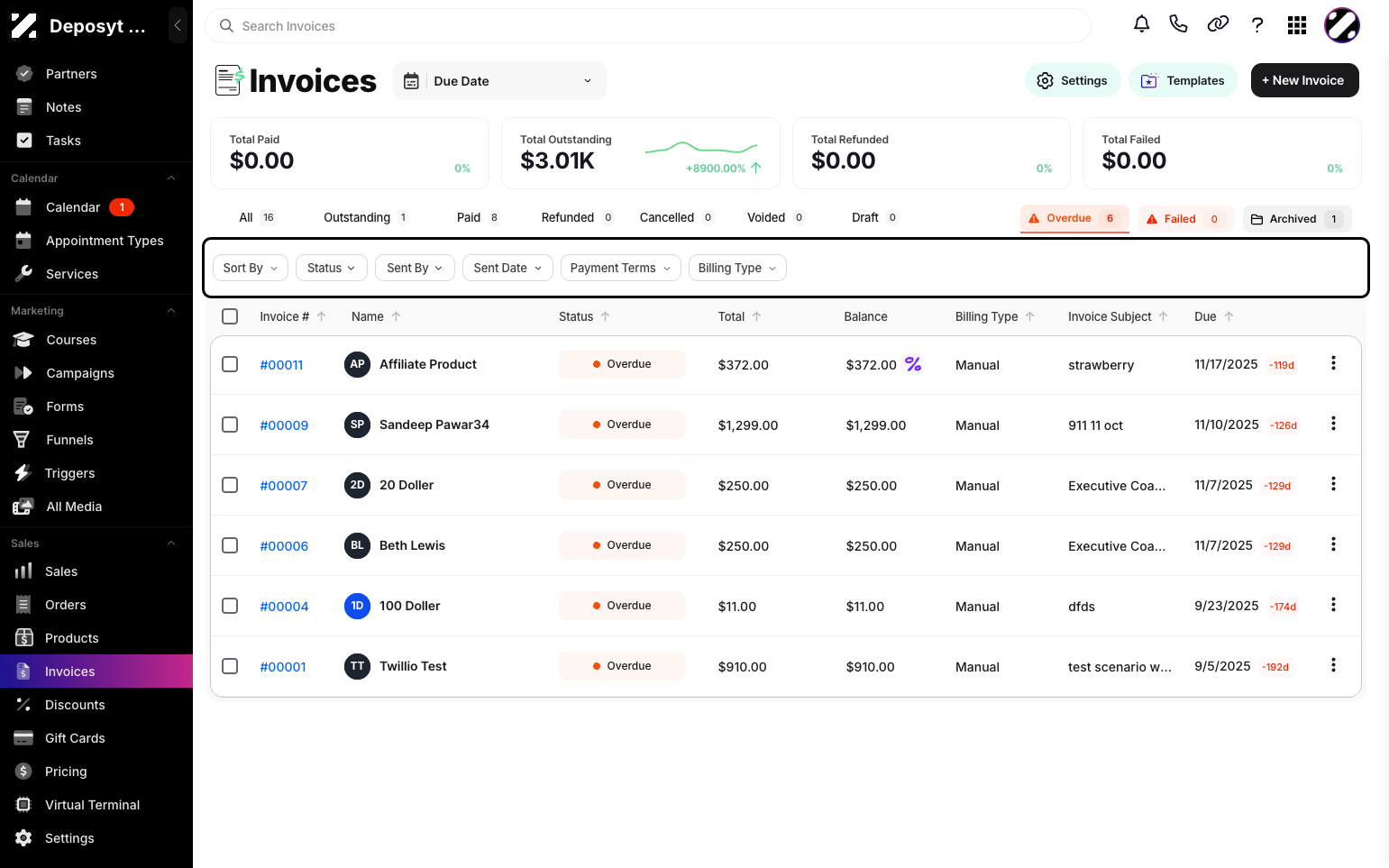The height and width of the screenshot is (868, 1389).
Task: Collapse the sidebar with arrow icon
Action: click(x=178, y=25)
